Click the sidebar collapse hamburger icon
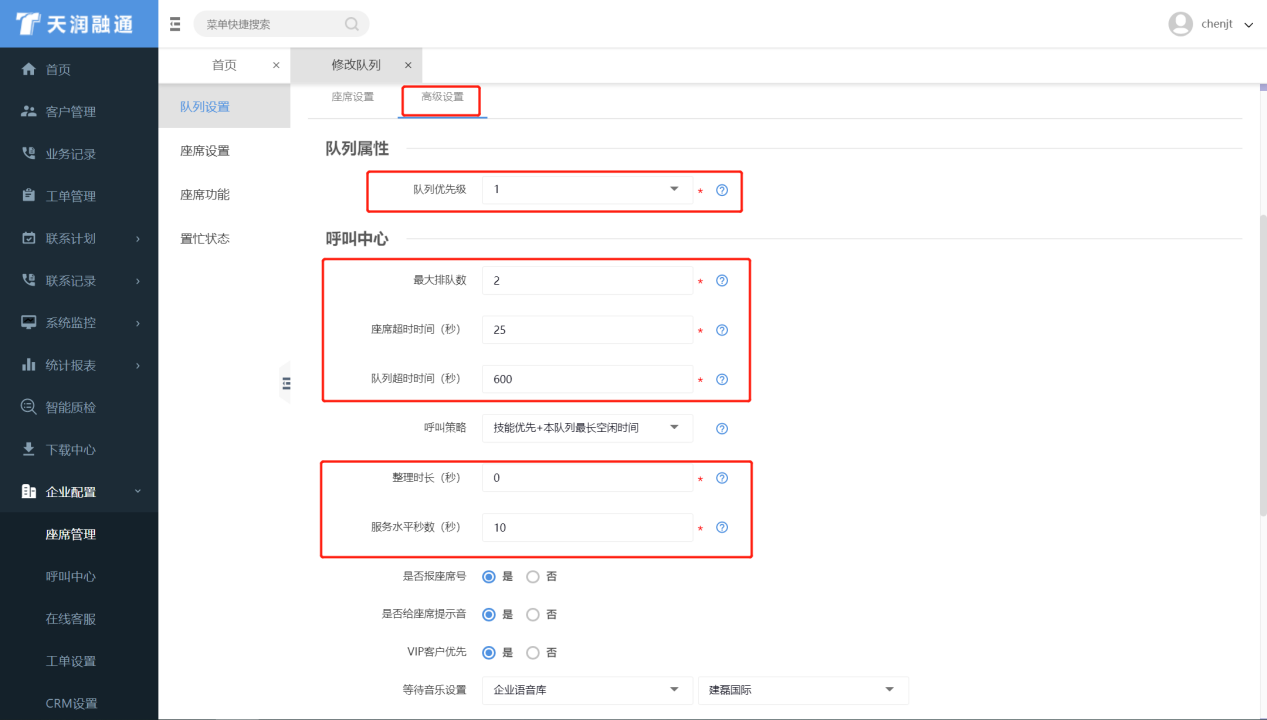The height and width of the screenshot is (720, 1267). coord(175,24)
